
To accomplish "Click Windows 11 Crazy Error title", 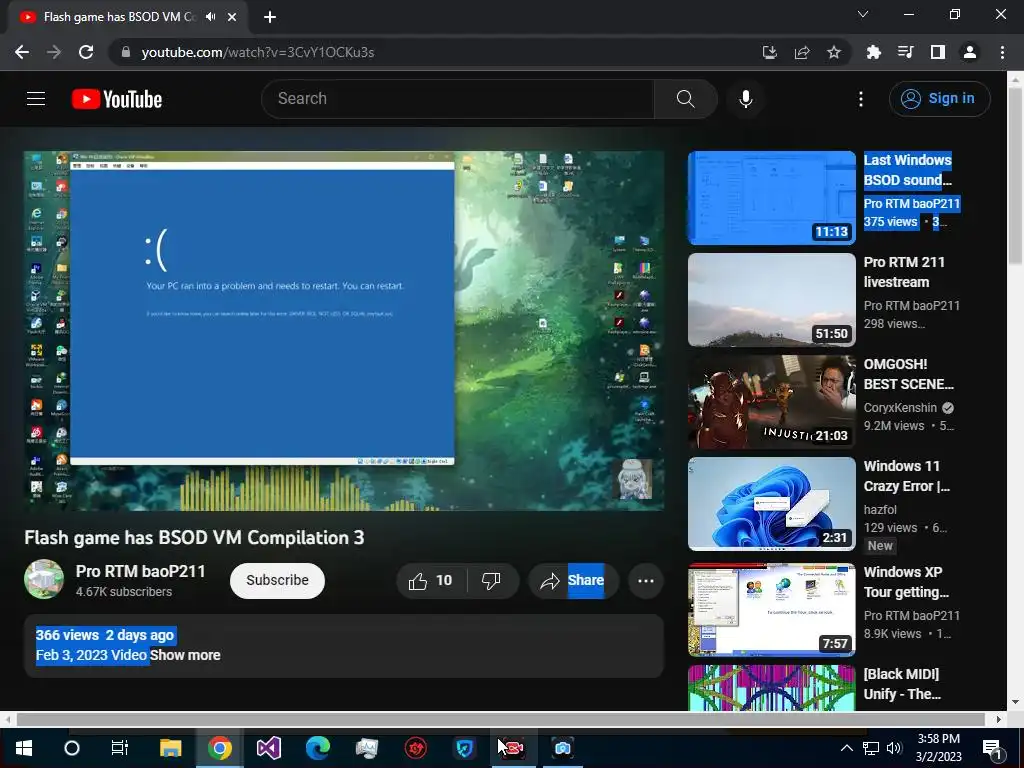I will click(906, 476).
